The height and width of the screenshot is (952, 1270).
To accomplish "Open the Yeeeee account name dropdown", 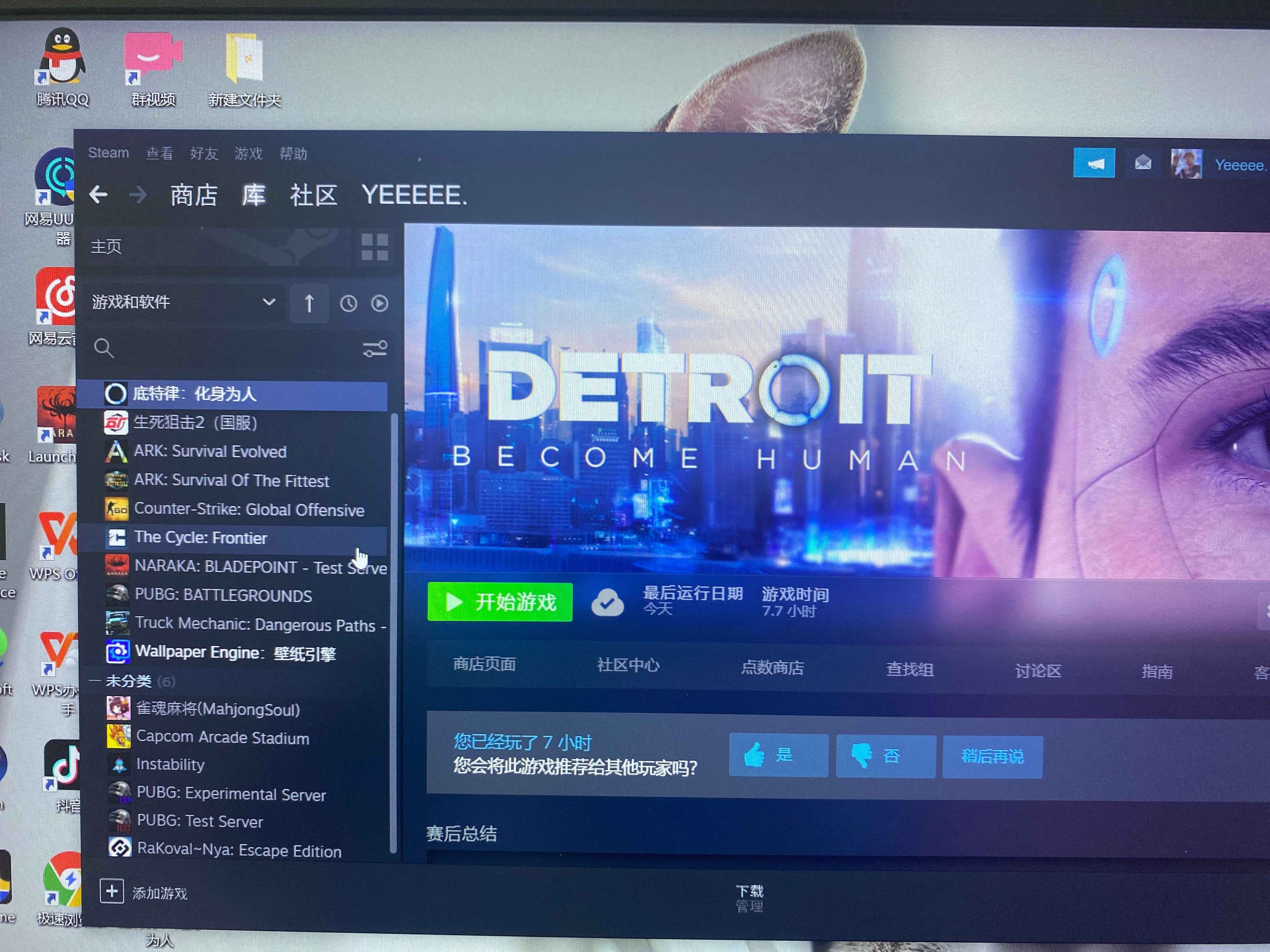I will (x=1240, y=165).
